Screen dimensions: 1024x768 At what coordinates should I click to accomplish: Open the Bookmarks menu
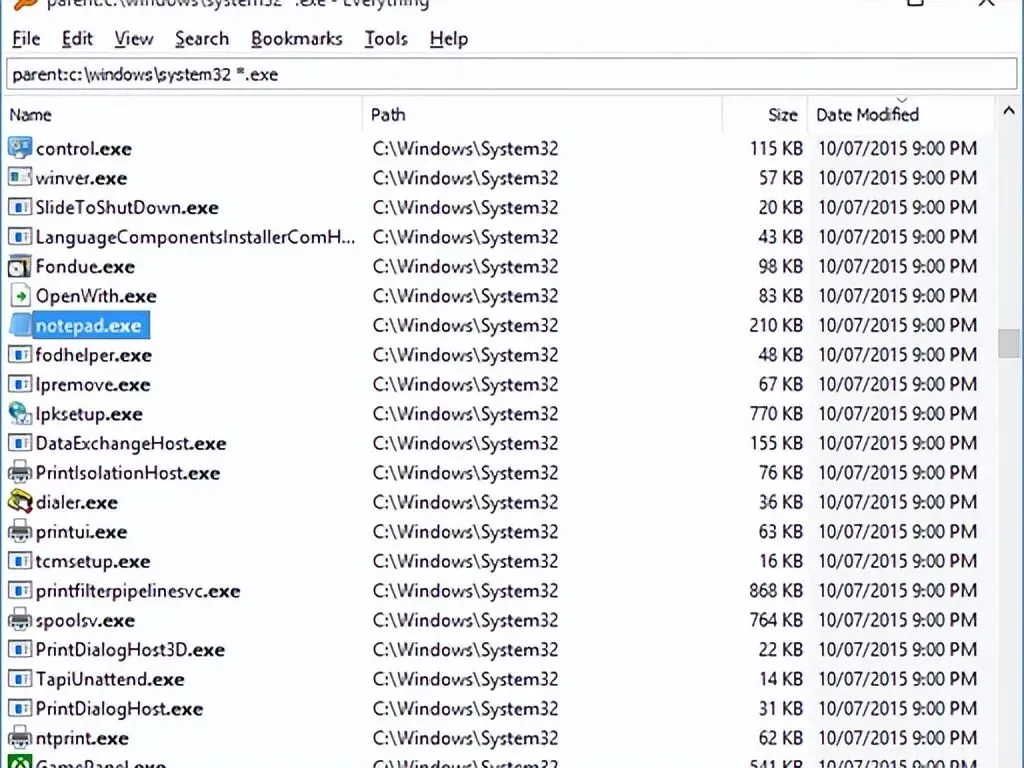click(x=296, y=39)
